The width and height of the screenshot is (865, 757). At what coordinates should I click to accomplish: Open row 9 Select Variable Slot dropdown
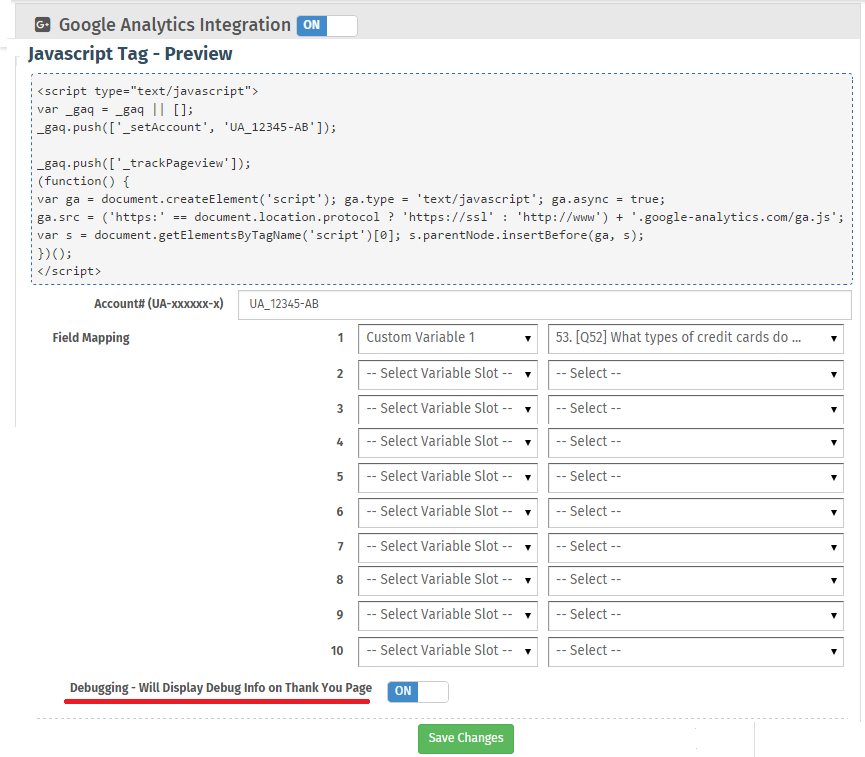(447, 616)
